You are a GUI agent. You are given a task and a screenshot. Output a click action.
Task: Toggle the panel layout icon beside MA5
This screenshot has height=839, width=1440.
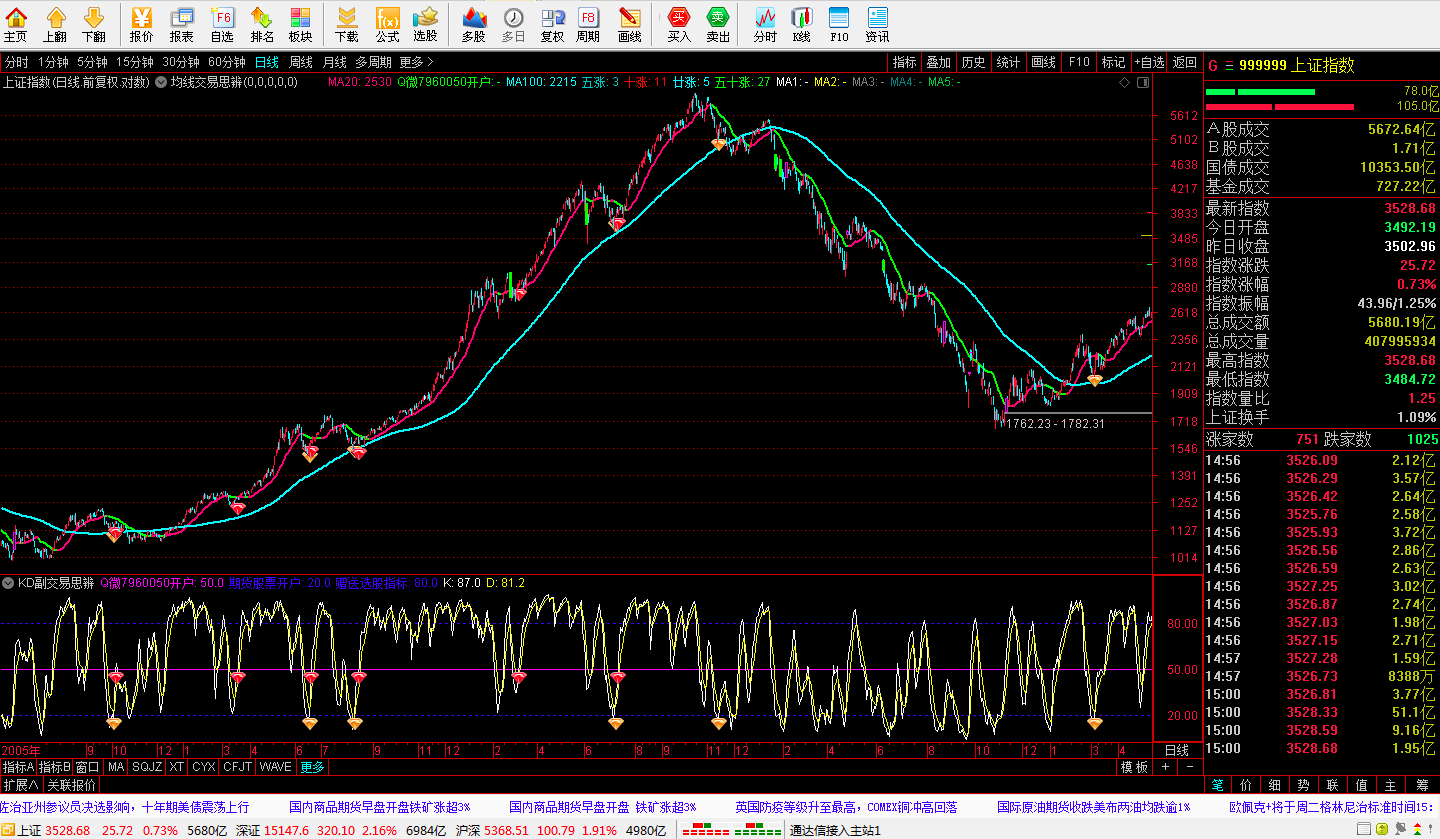(x=1142, y=82)
